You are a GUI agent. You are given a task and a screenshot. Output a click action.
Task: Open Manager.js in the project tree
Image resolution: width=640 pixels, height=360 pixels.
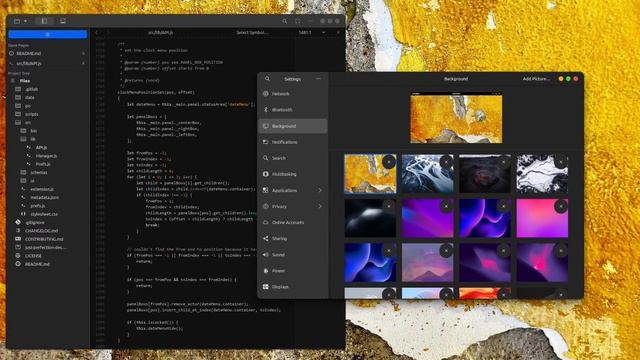pyautogui.click(x=47, y=156)
